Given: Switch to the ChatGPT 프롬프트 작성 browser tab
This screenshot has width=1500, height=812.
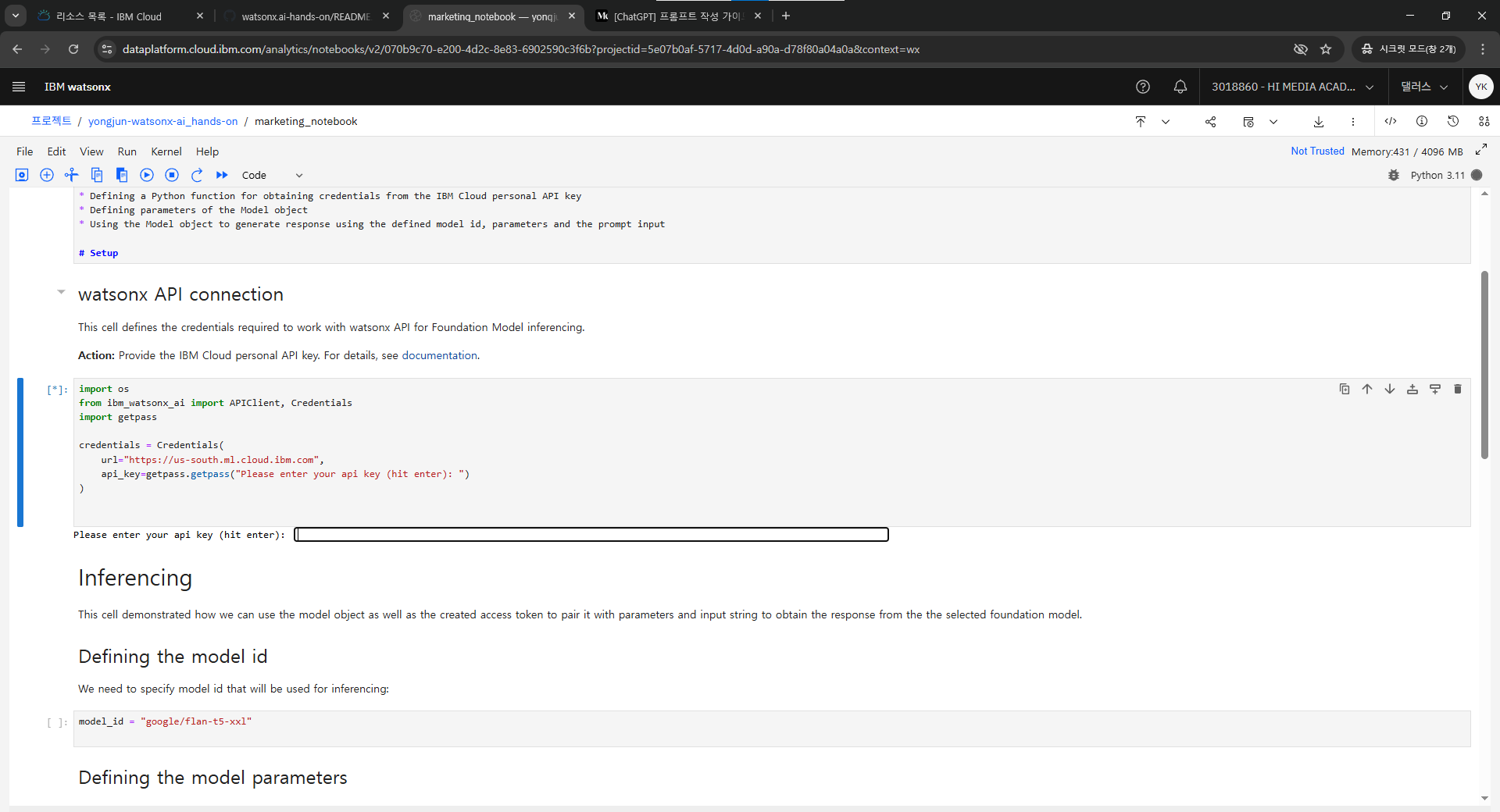Looking at the screenshot, I should pos(678,16).
